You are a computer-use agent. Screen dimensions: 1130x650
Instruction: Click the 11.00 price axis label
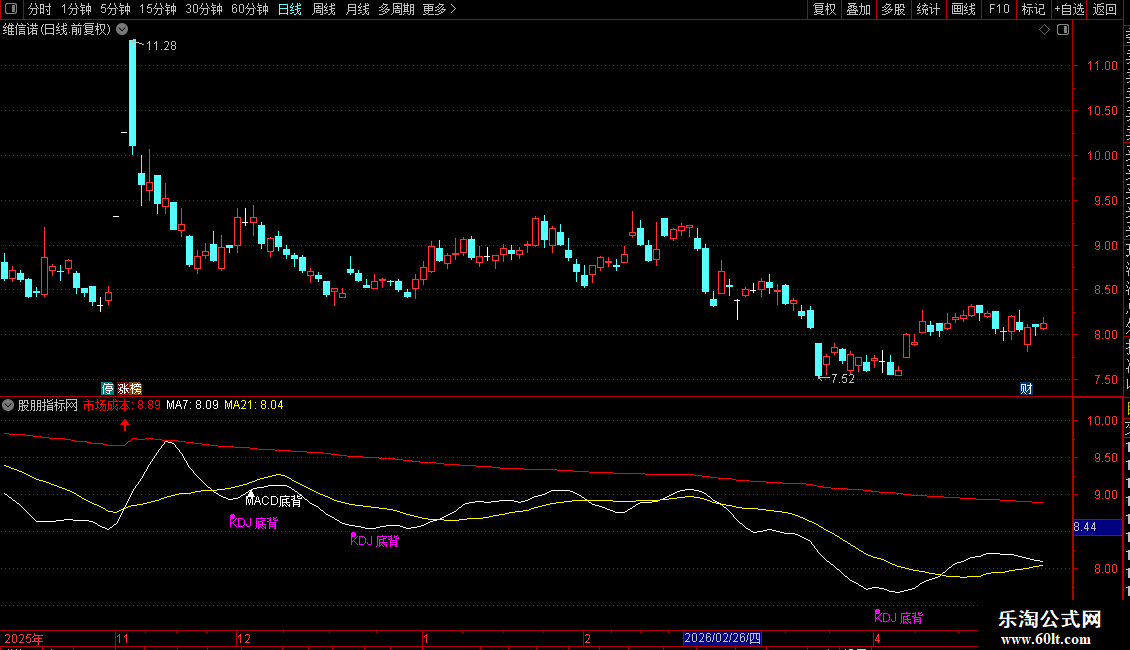click(1102, 66)
